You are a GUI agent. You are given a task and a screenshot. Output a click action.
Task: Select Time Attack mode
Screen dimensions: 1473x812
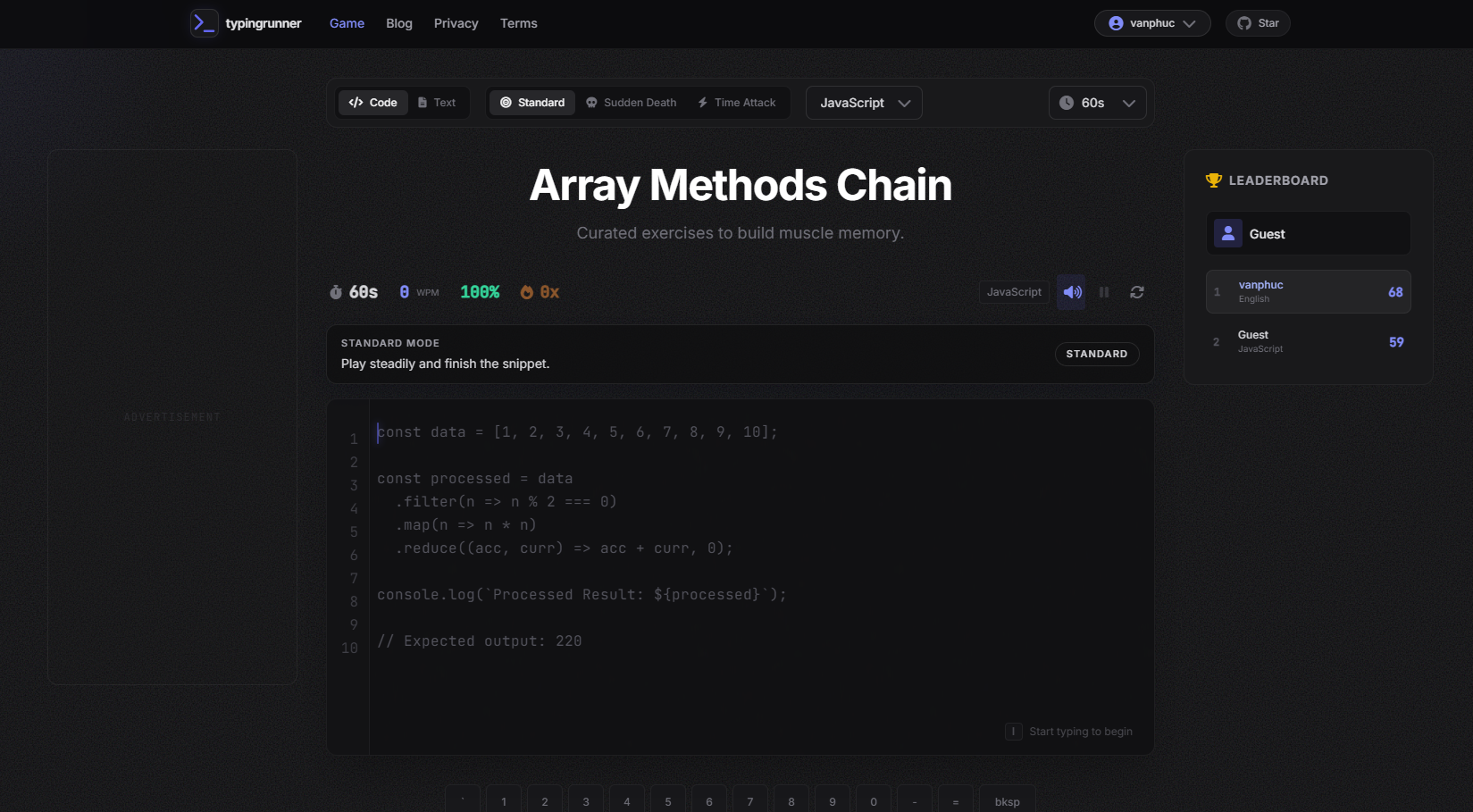[x=737, y=103]
